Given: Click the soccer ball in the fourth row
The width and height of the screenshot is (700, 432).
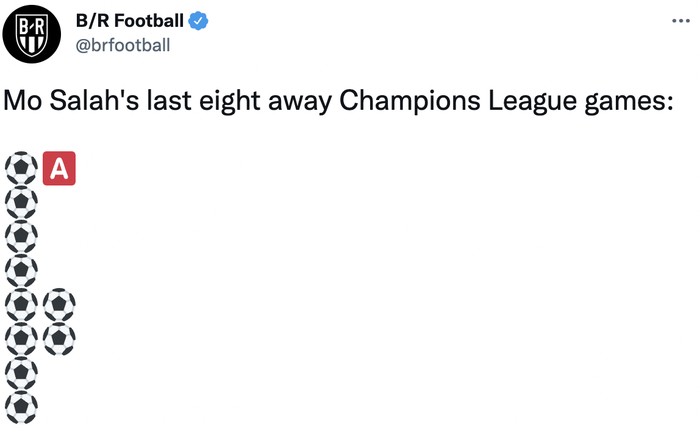Looking at the screenshot, I should pyautogui.click(x=22, y=271).
